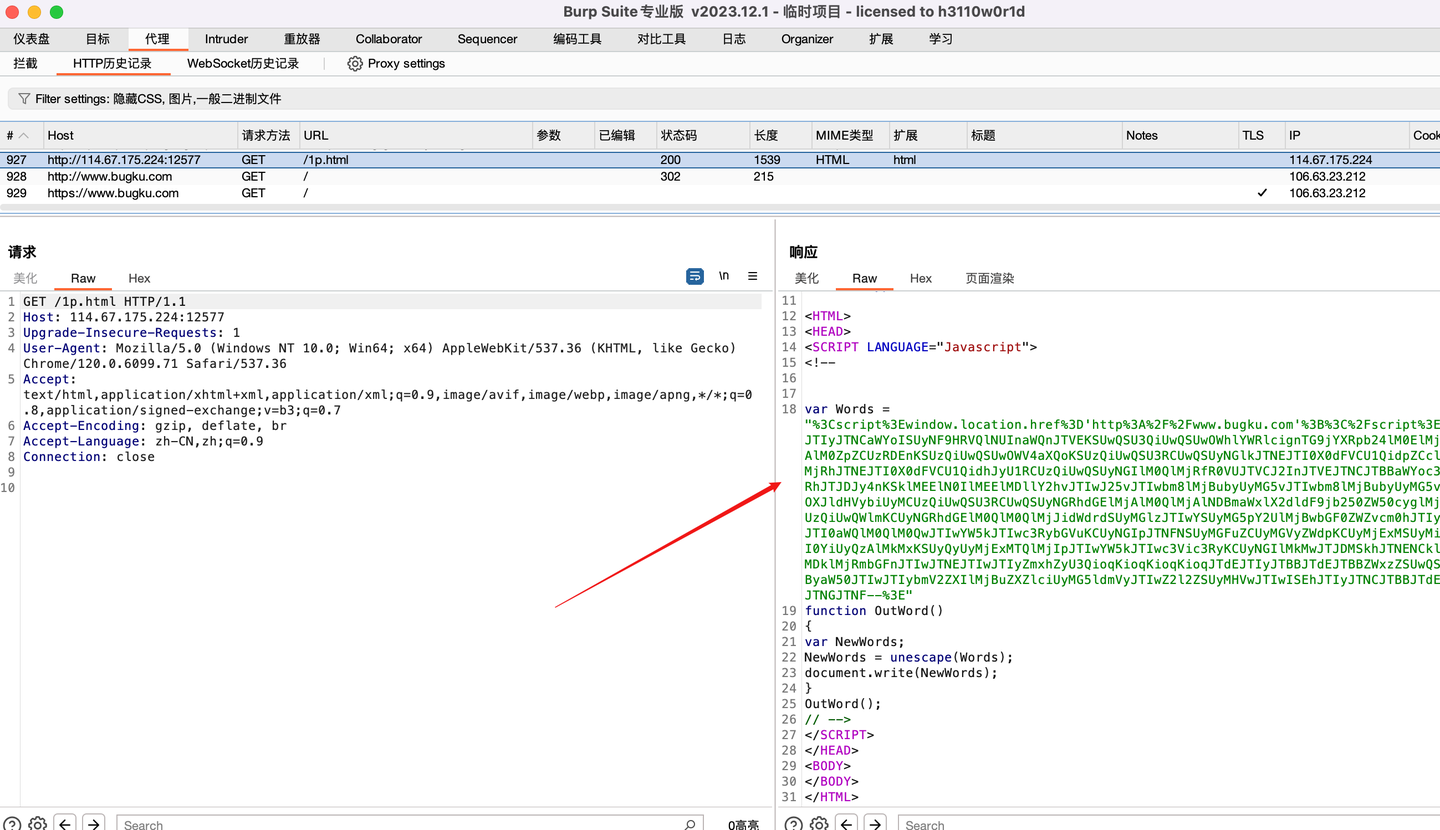
Task: Open the 扩展 tab
Action: point(881,39)
